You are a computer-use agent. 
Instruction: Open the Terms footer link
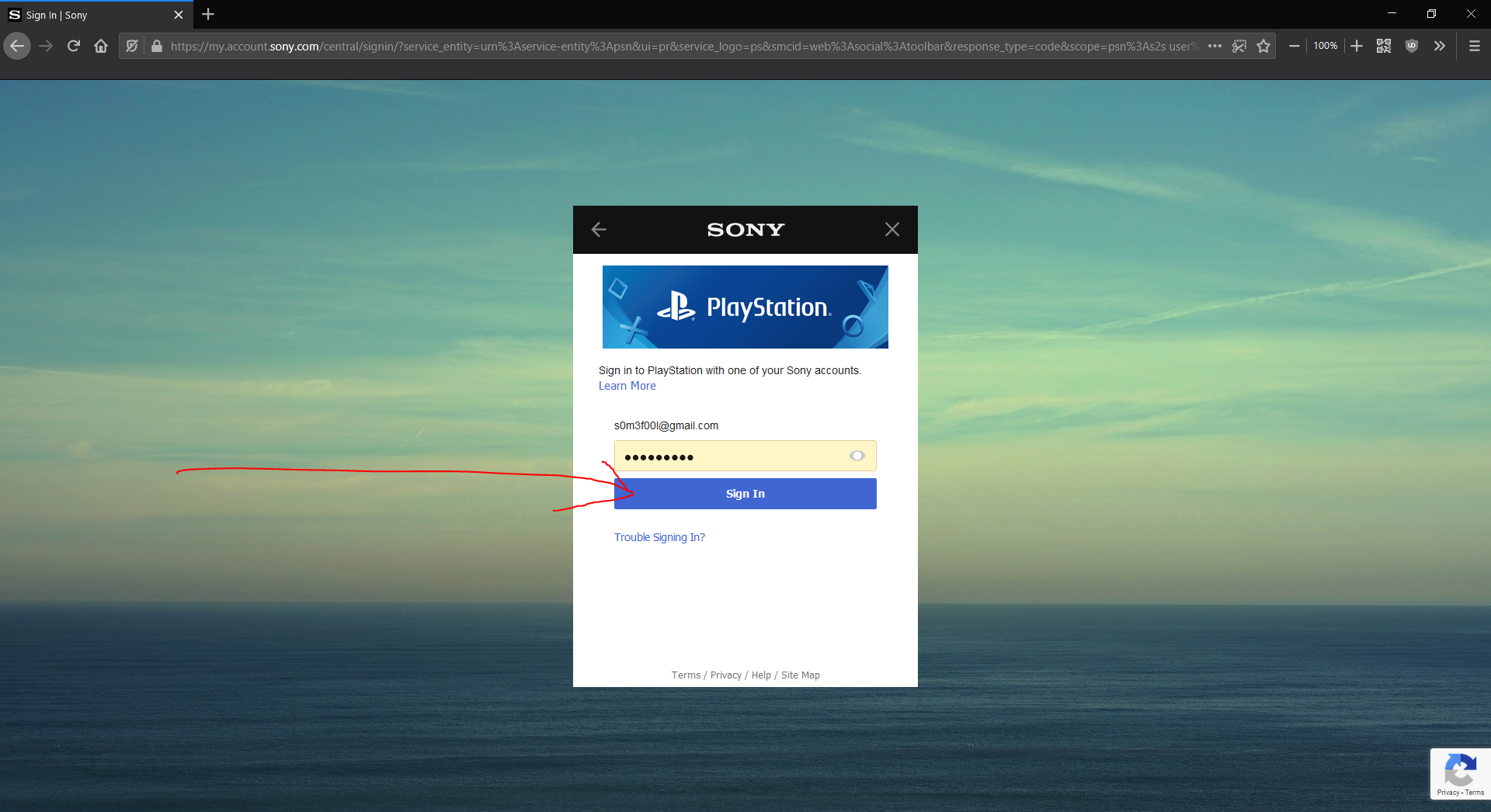pyautogui.click(x=686, y=675)
